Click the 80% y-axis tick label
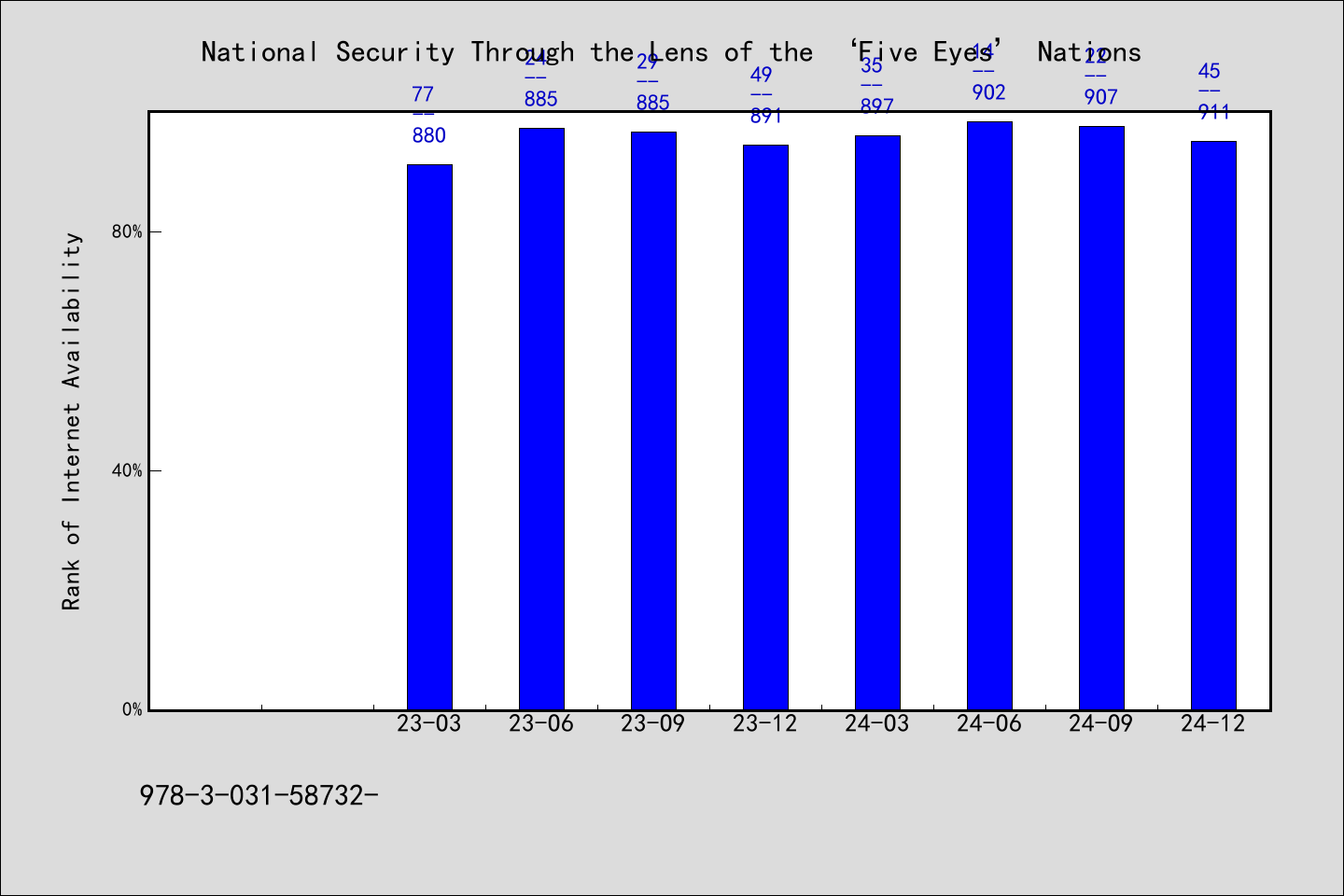1344x896 pixels. tap(127, 231)
